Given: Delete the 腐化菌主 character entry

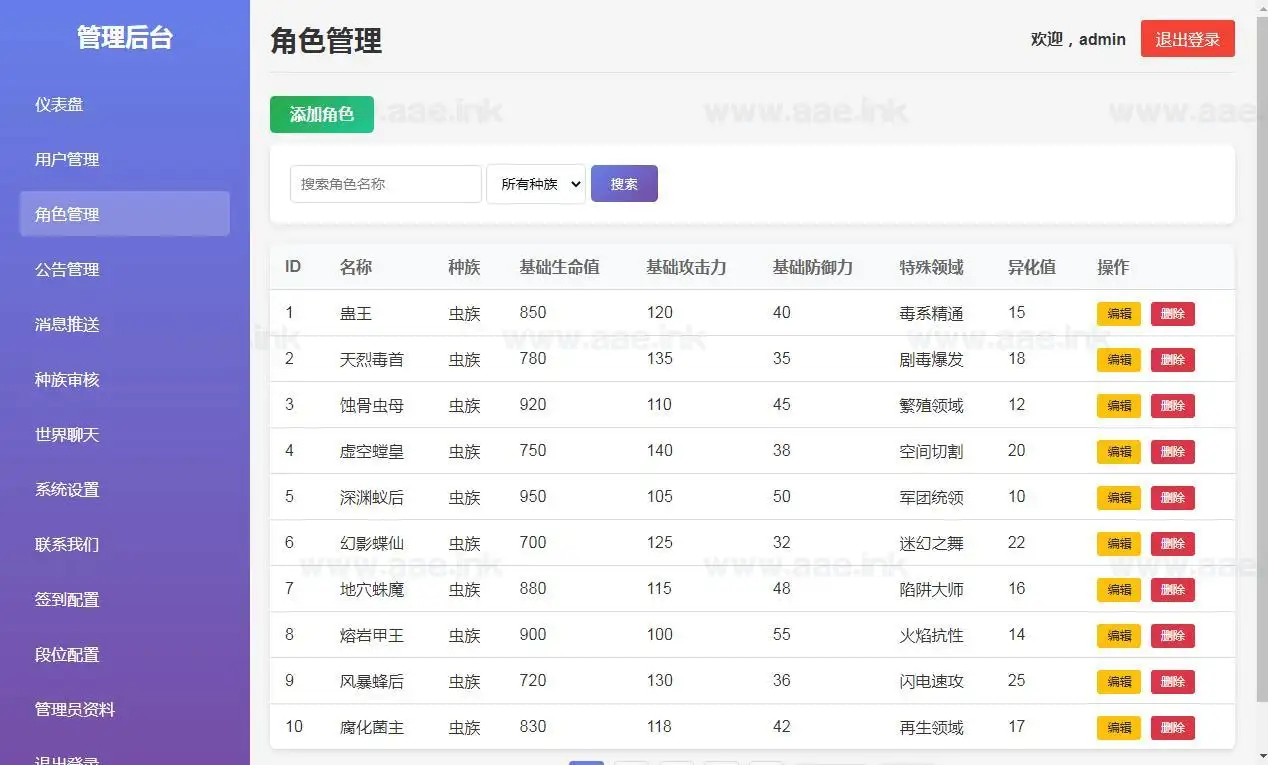Looking at the screenshot, I should (1171, 727).
